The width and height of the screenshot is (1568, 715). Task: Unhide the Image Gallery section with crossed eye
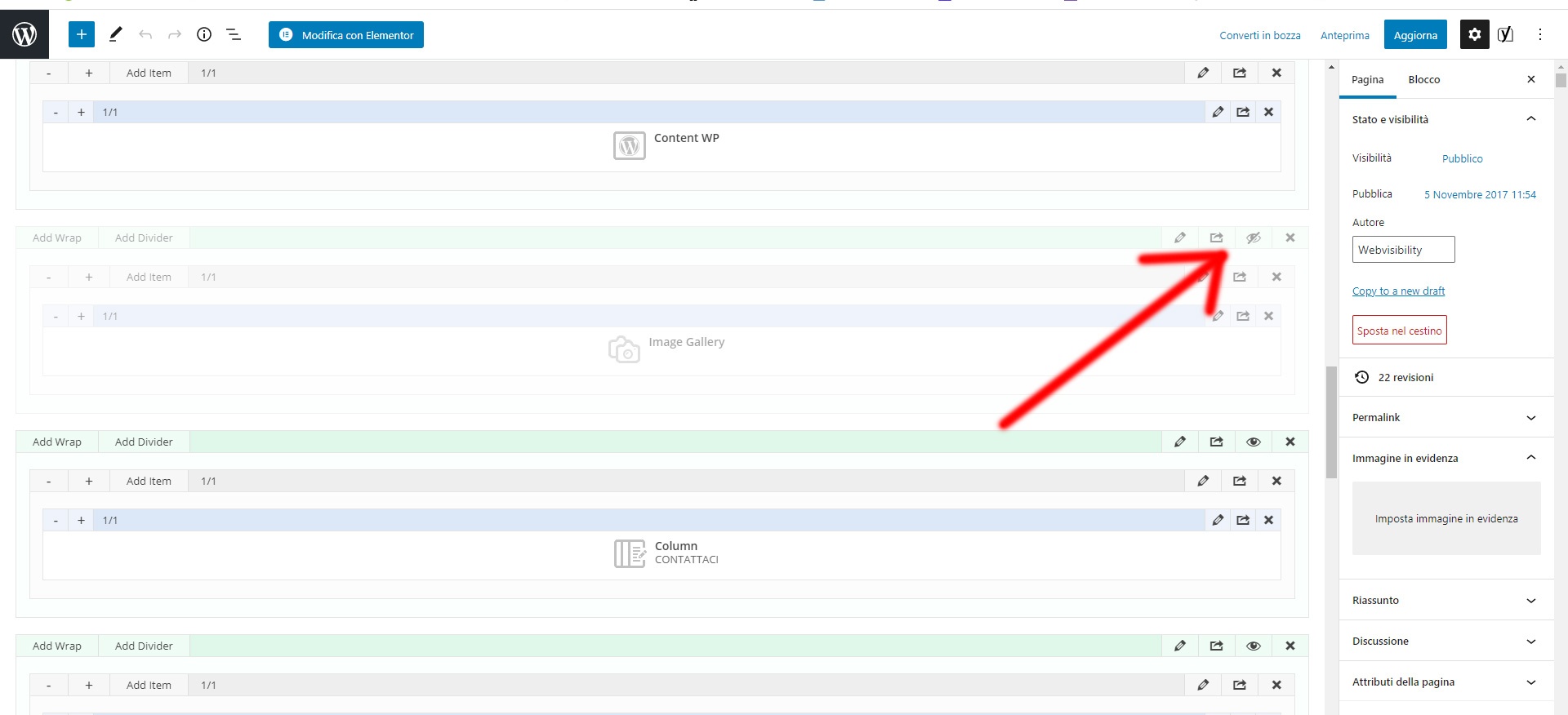(1254, 238)
